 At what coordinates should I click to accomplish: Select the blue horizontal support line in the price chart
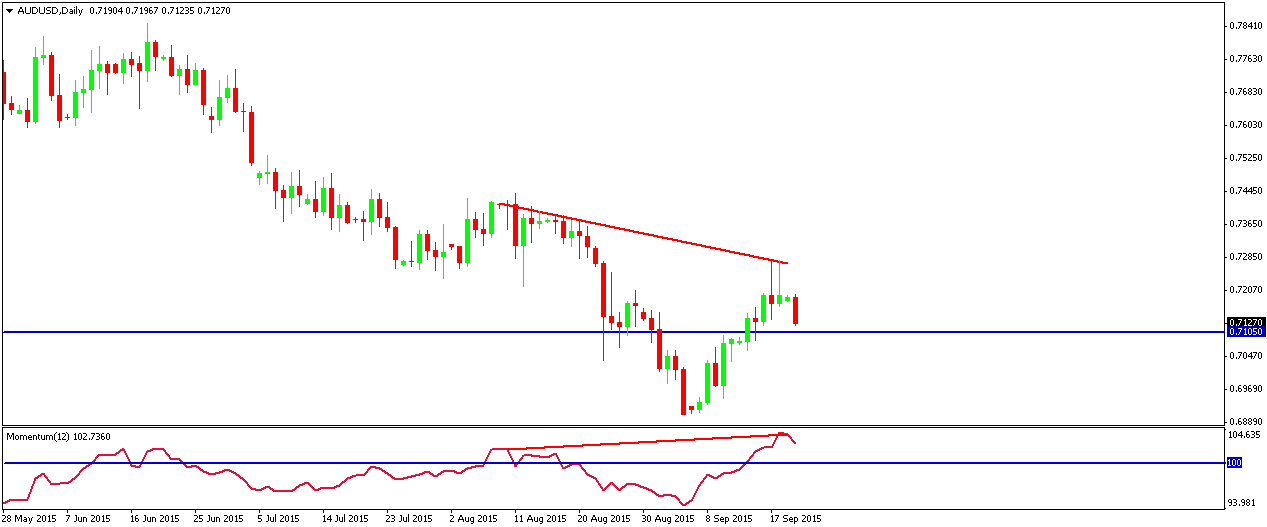614,331
